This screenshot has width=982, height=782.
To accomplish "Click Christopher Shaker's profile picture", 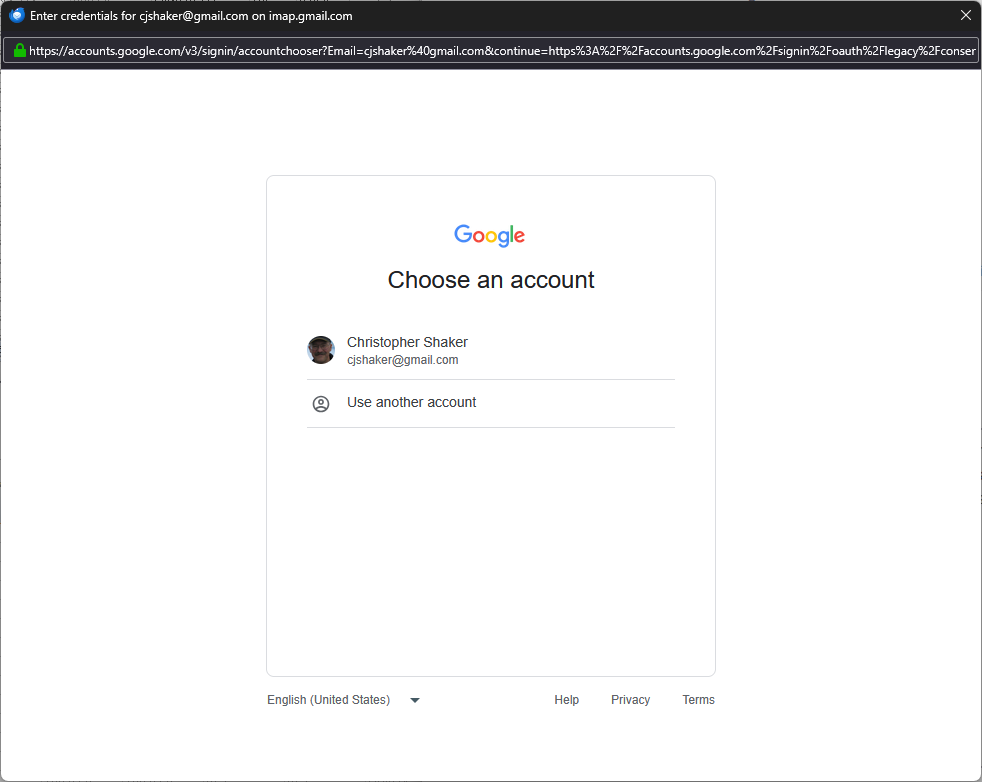I will 321,350.
